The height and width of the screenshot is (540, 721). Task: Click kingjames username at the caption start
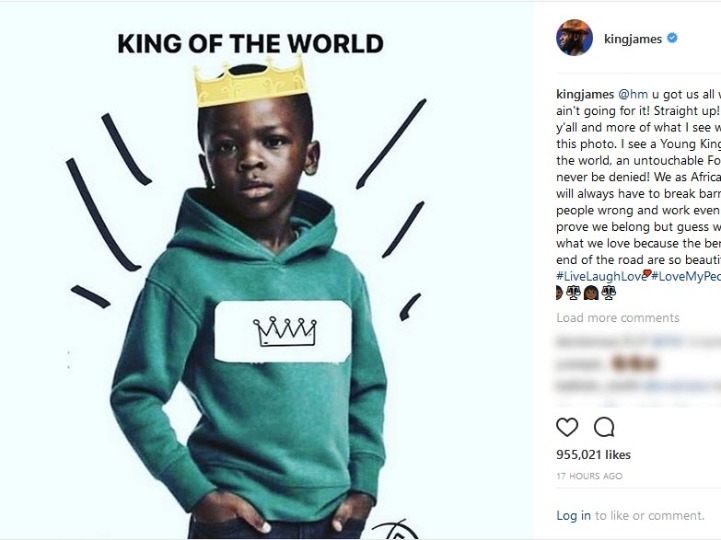[585, 95]
